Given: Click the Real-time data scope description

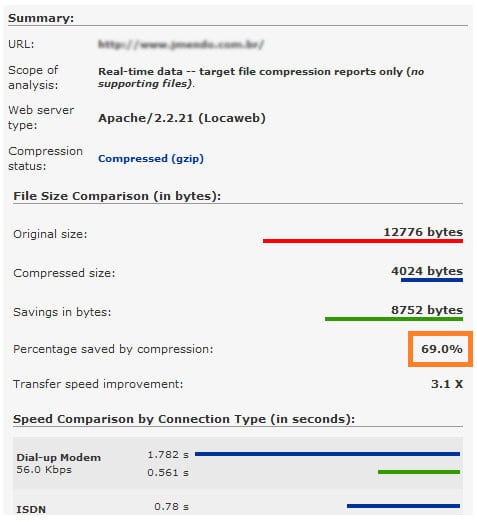Looking at the screenshot, I should pyautogui.click(x=261, y=77).
